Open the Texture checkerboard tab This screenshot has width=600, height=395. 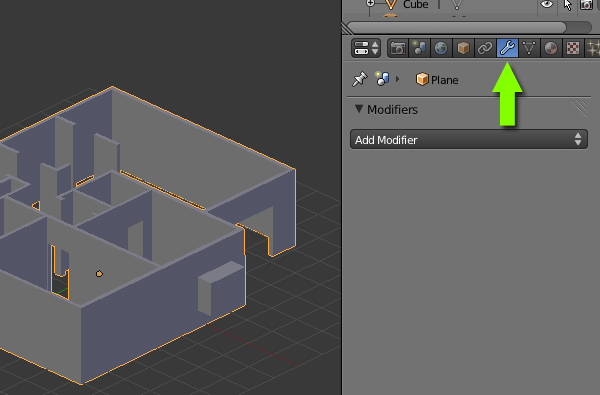point(573,48)
